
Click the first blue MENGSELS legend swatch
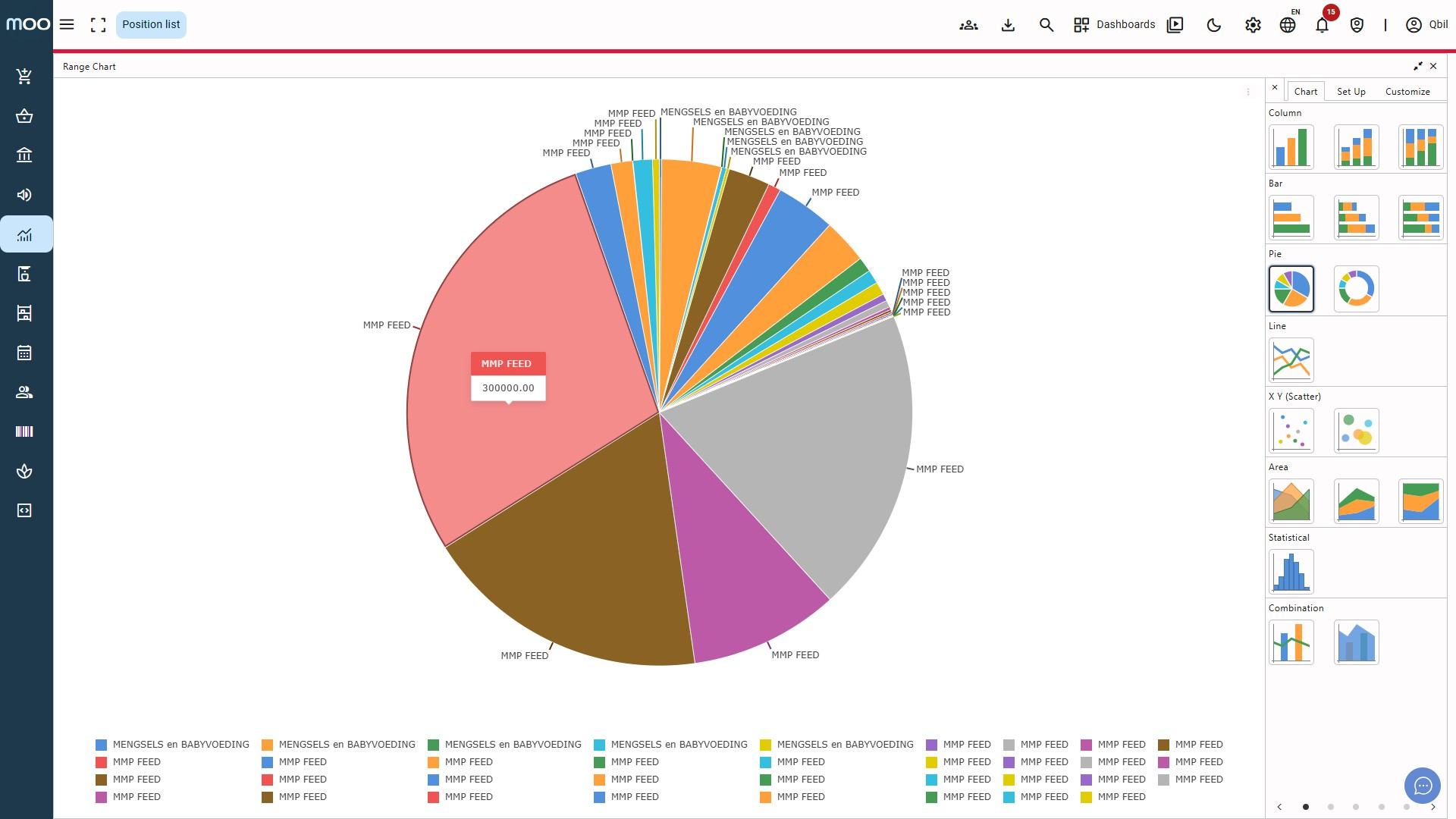click(102, 745)
